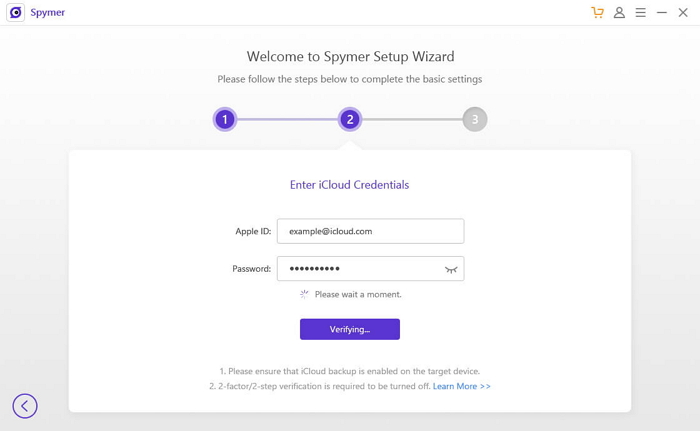
Task: Click the Please wait a moment message
Action: coord(358,295)
